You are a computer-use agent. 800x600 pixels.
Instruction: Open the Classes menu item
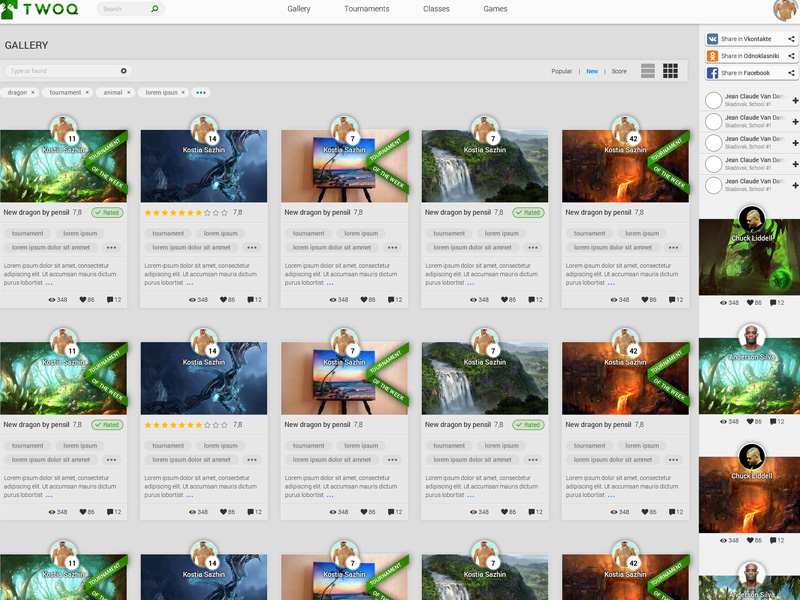click(x=436, y=9)
